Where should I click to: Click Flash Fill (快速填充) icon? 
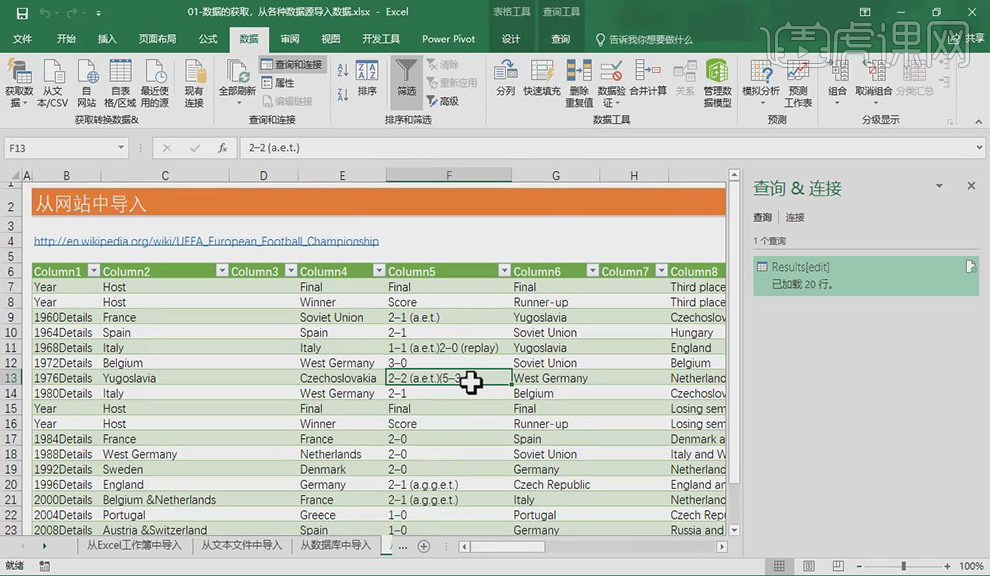coord(542,78)
